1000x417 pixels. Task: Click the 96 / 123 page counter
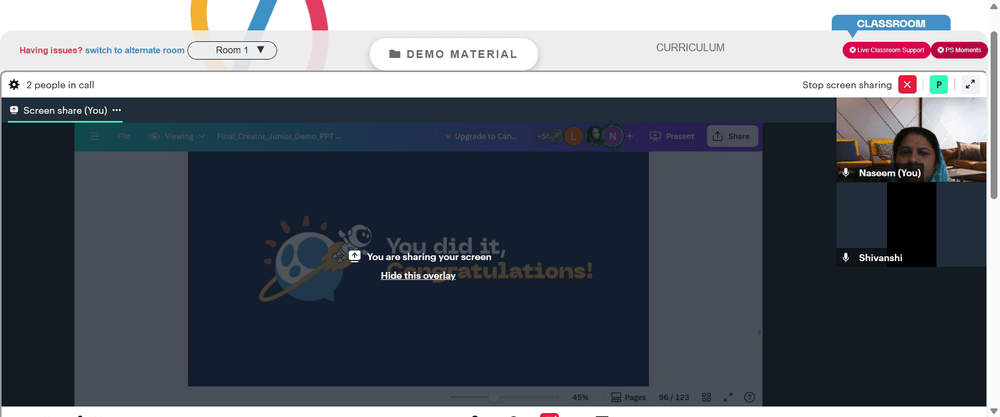tap(674, 397)
